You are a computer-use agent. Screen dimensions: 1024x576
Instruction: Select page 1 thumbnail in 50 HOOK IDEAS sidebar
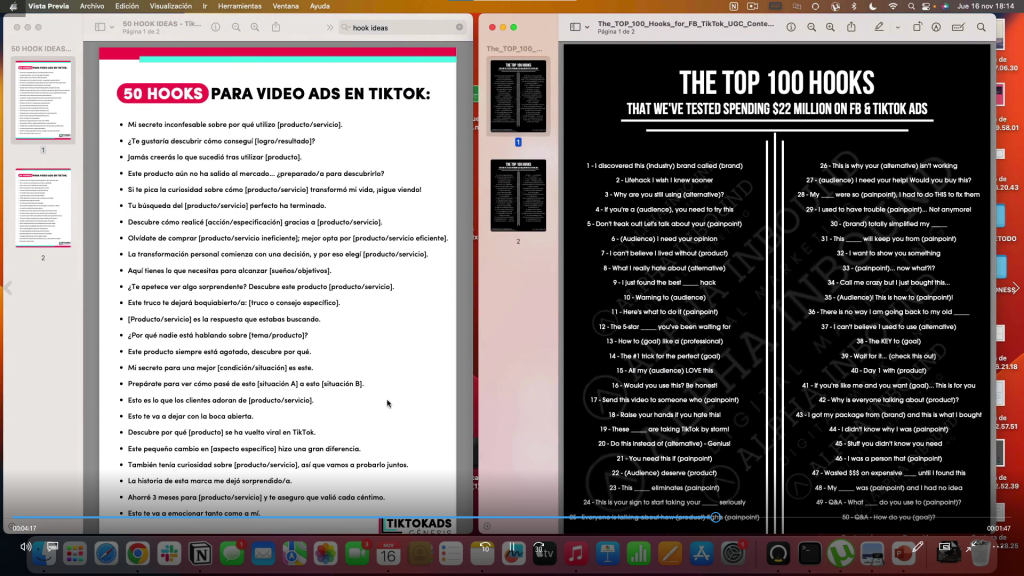pyautogui.click(x=43, y=101)
